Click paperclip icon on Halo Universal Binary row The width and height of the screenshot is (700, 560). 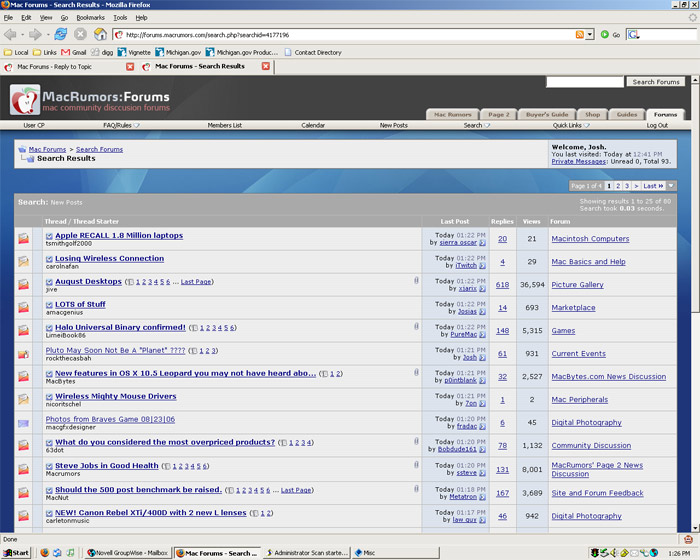pos(416,326)
